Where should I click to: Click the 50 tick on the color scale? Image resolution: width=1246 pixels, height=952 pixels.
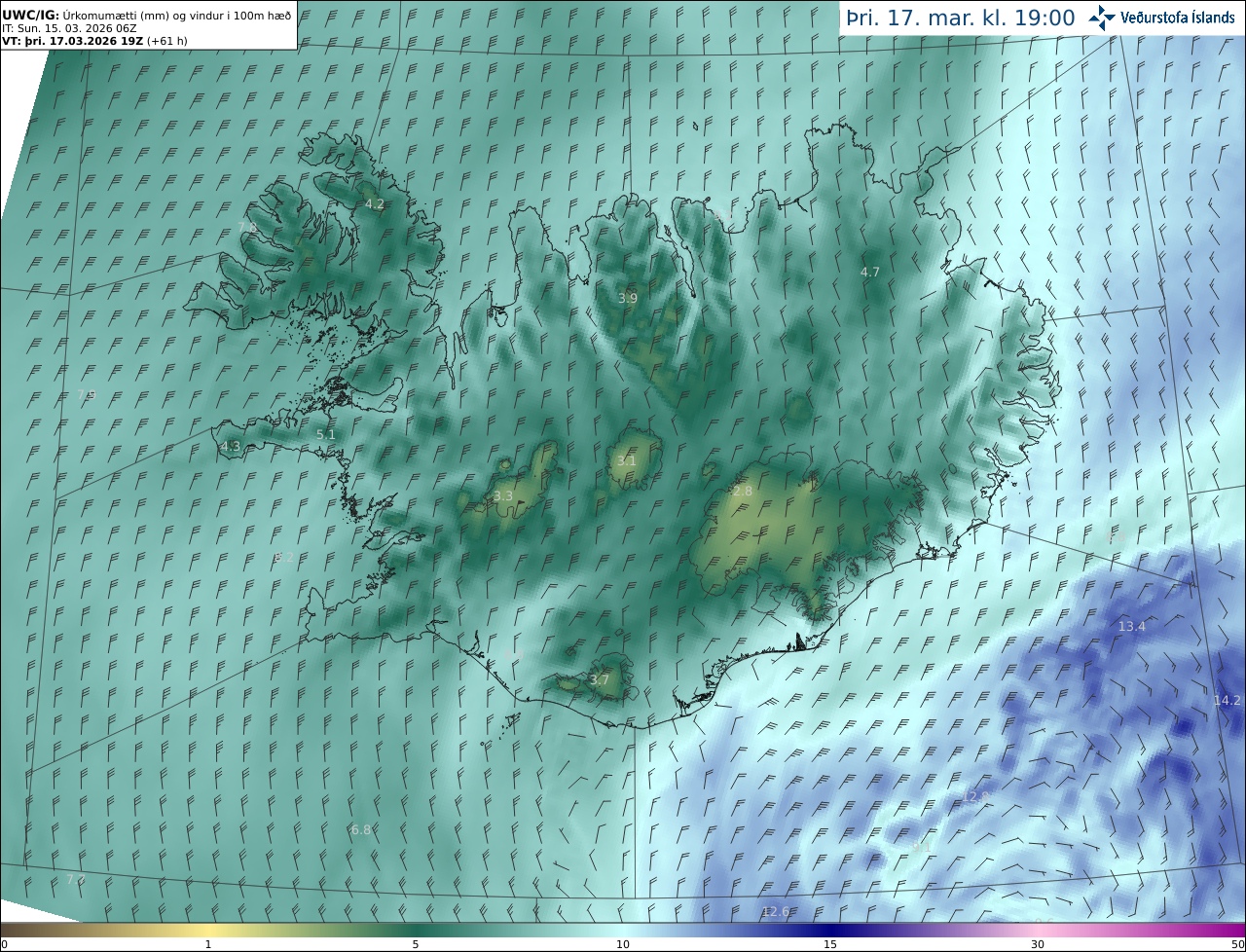pos(1237,944)
